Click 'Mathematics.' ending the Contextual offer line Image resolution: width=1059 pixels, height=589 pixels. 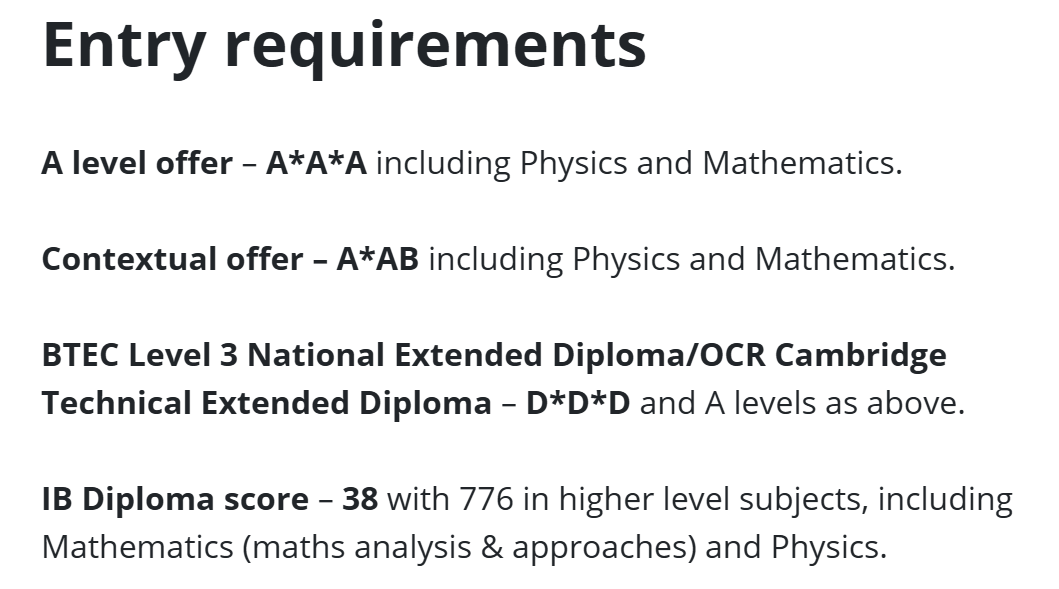point(855,259)
